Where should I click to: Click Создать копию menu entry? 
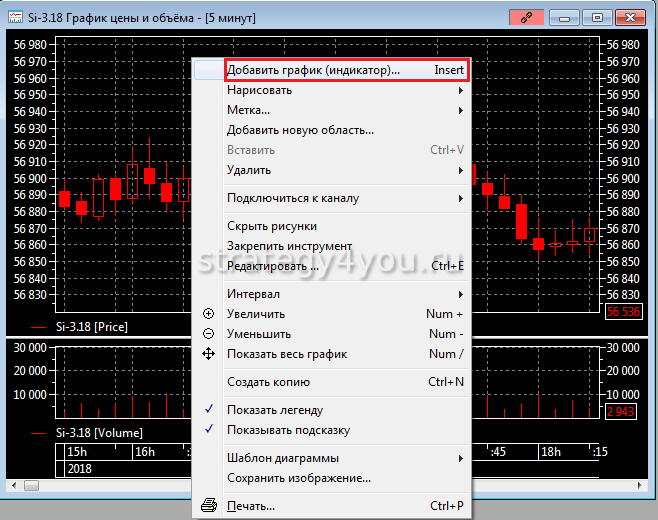tap(268, 382)
